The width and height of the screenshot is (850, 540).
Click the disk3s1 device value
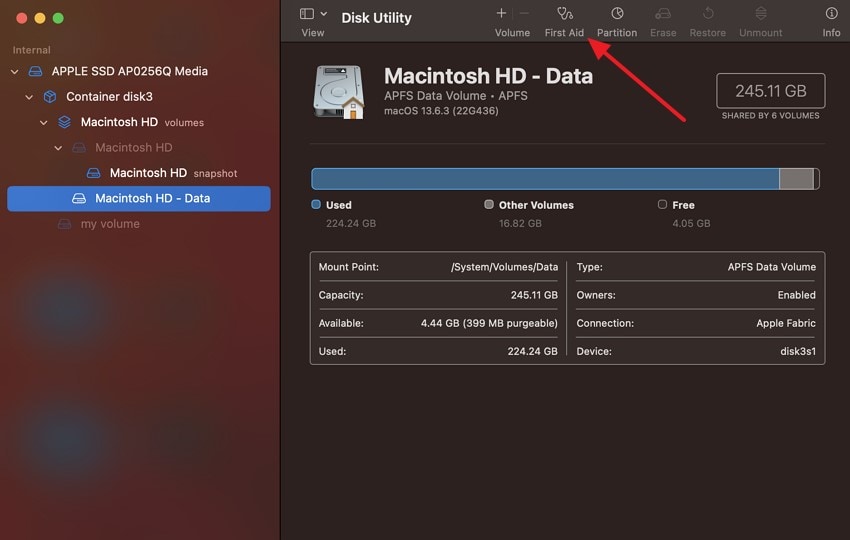tap(798, 351)
